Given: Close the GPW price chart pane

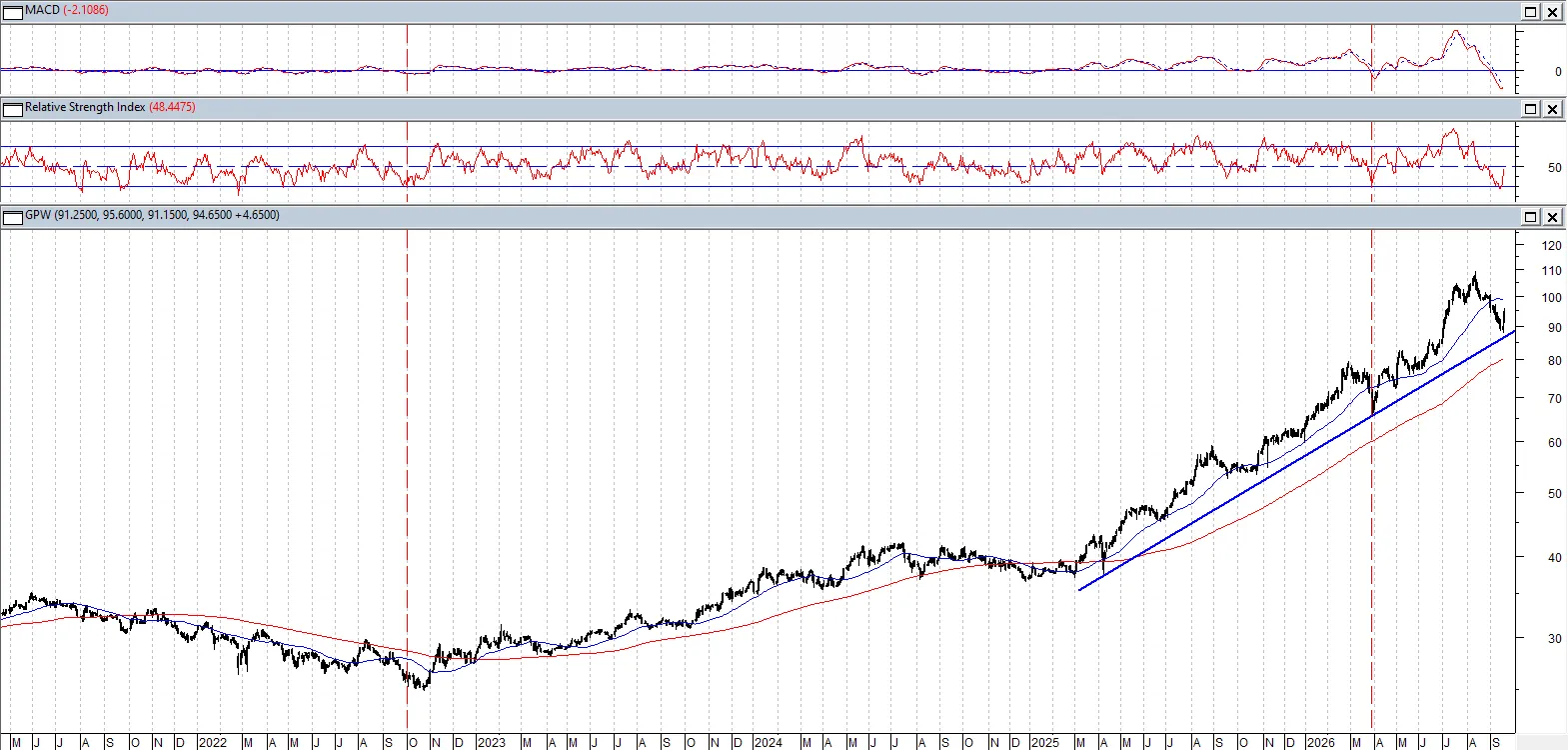Looking at the screenshot, I should tap(1553, 217).
